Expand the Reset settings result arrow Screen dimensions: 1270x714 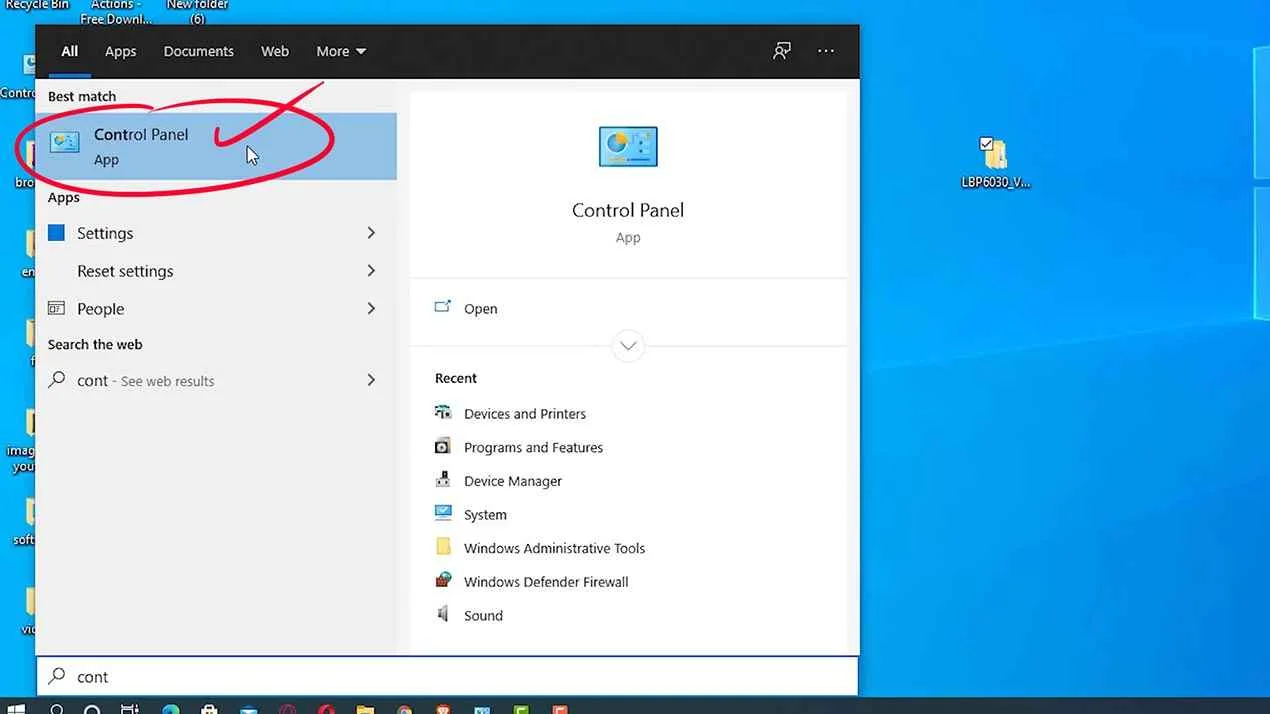tap(371, 271)
